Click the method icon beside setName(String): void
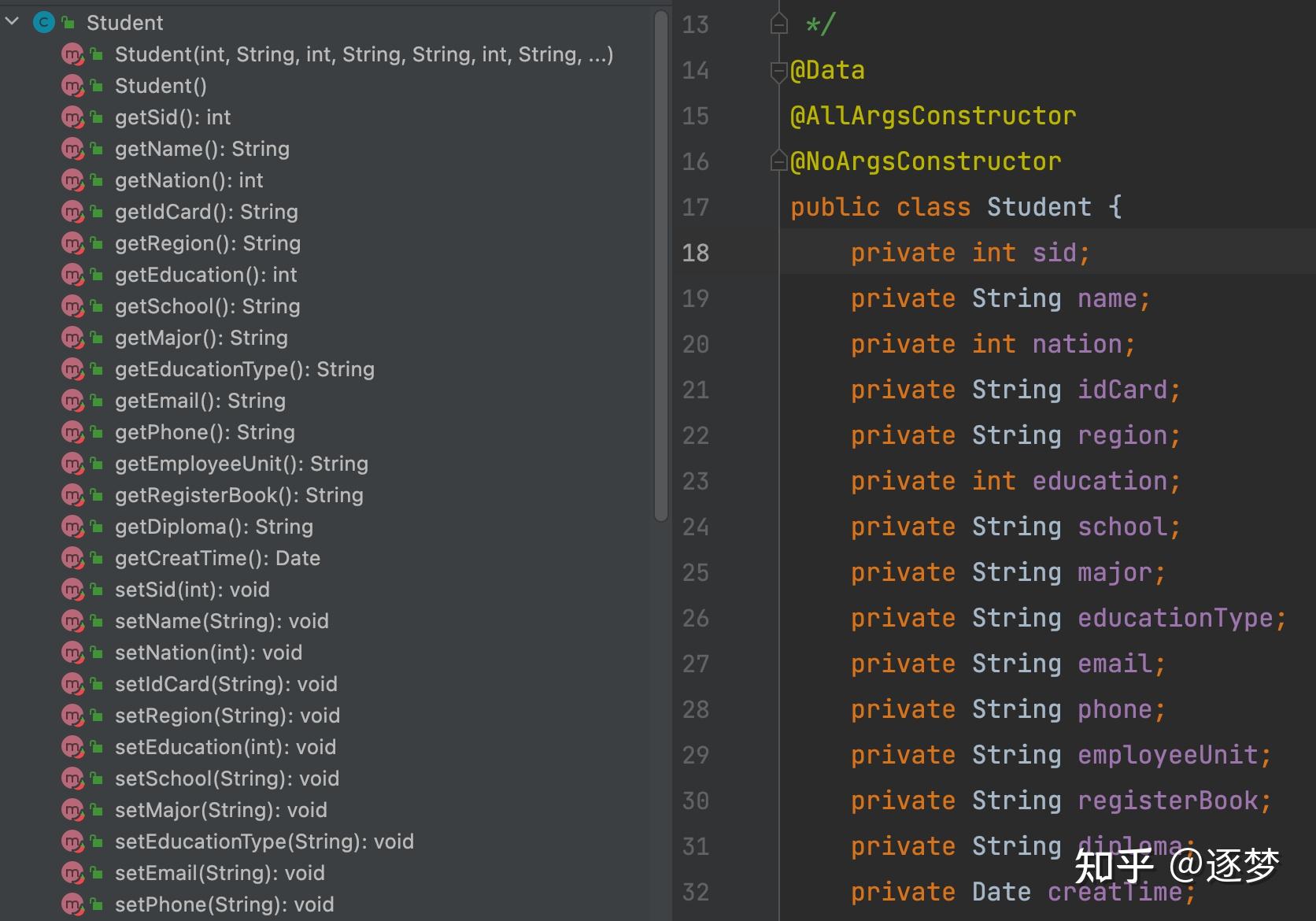Viewport: 1316px width, 921px height. (72, 621)
